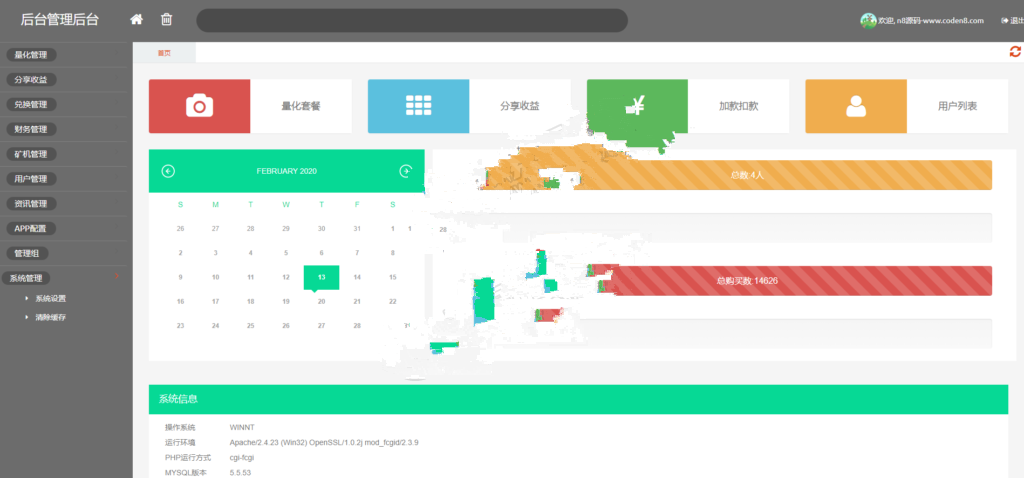The width and height of the screenshot is (1024, 478).
Task: Click the green yen currency icon tile
Action: (636, 106)
